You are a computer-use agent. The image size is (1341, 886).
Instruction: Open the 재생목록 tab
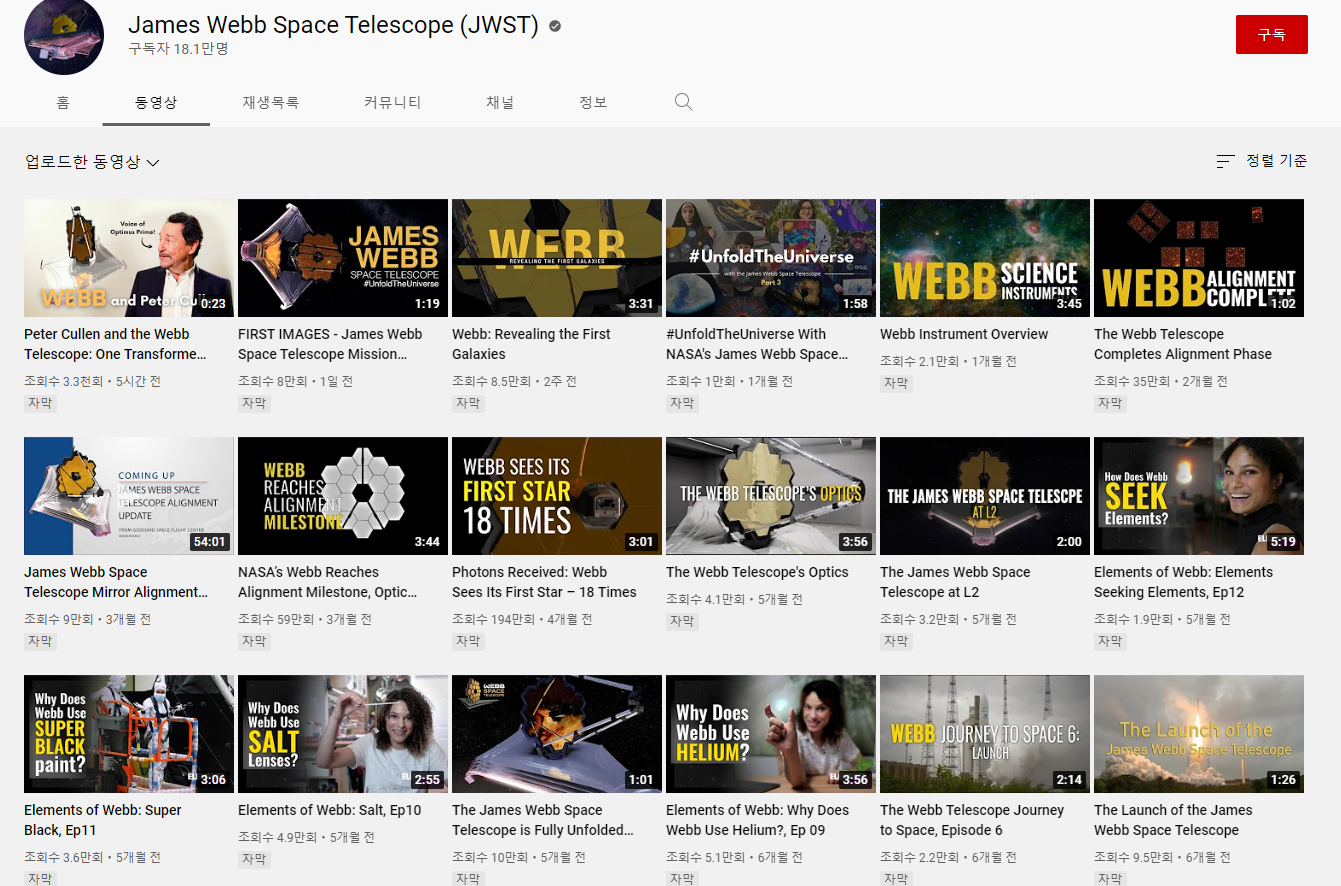click(270, 102)
